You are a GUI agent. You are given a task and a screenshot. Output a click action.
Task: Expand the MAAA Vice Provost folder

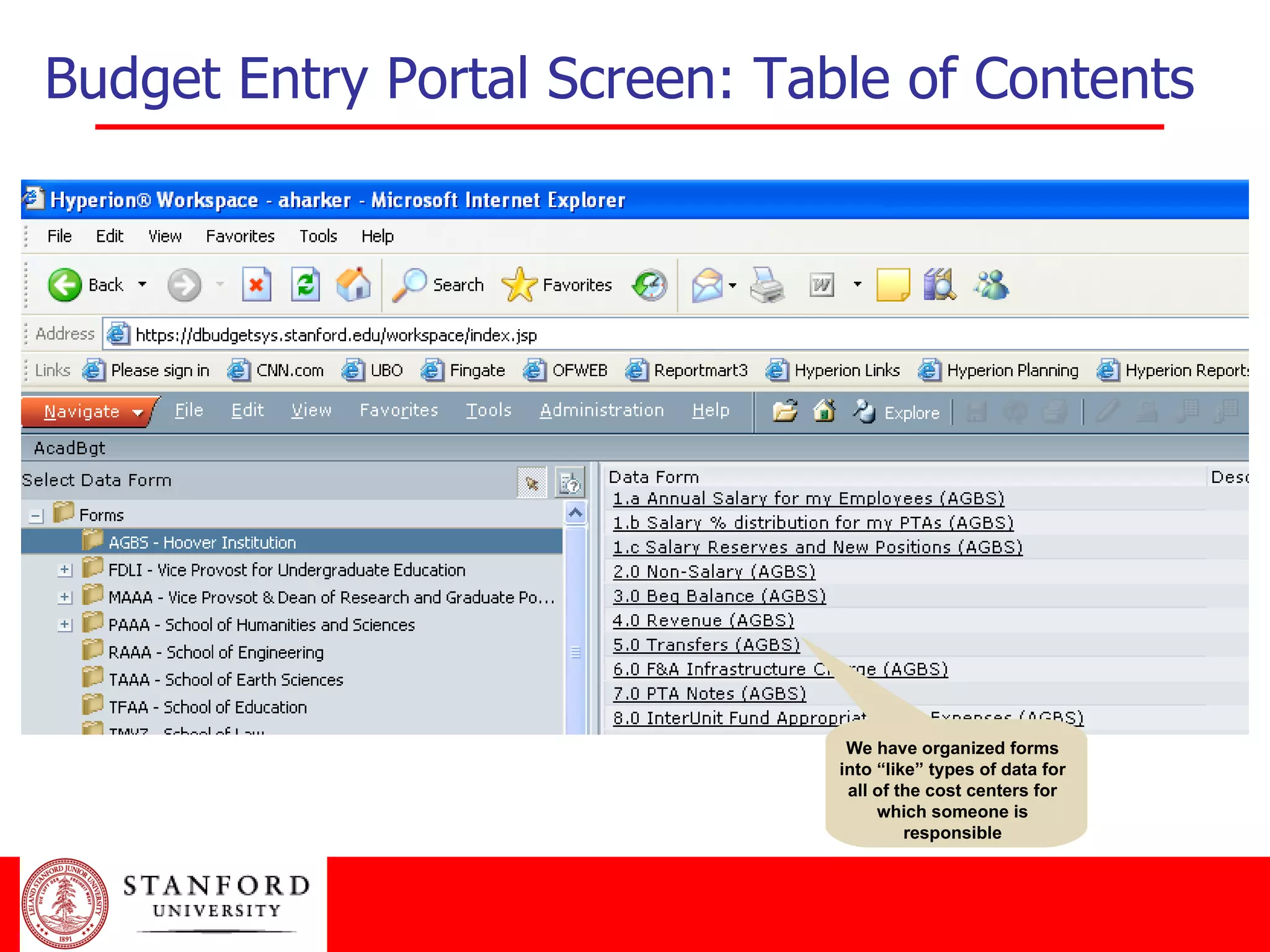tap(64, 597)
